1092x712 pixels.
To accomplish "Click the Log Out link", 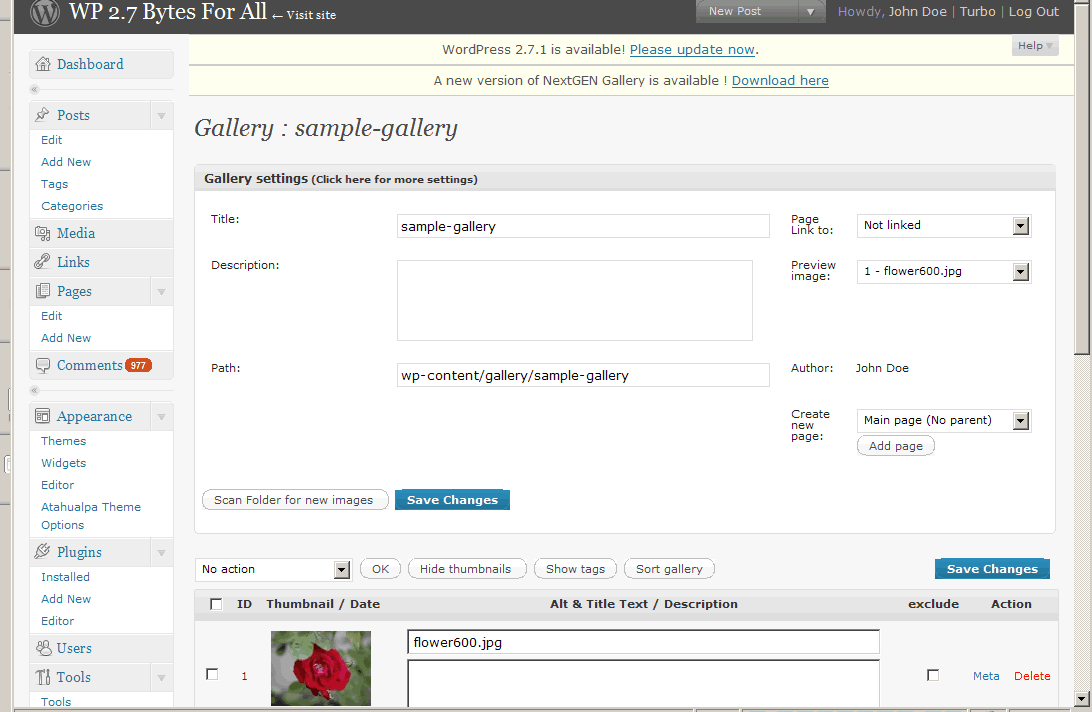I will pos(1034,12).
